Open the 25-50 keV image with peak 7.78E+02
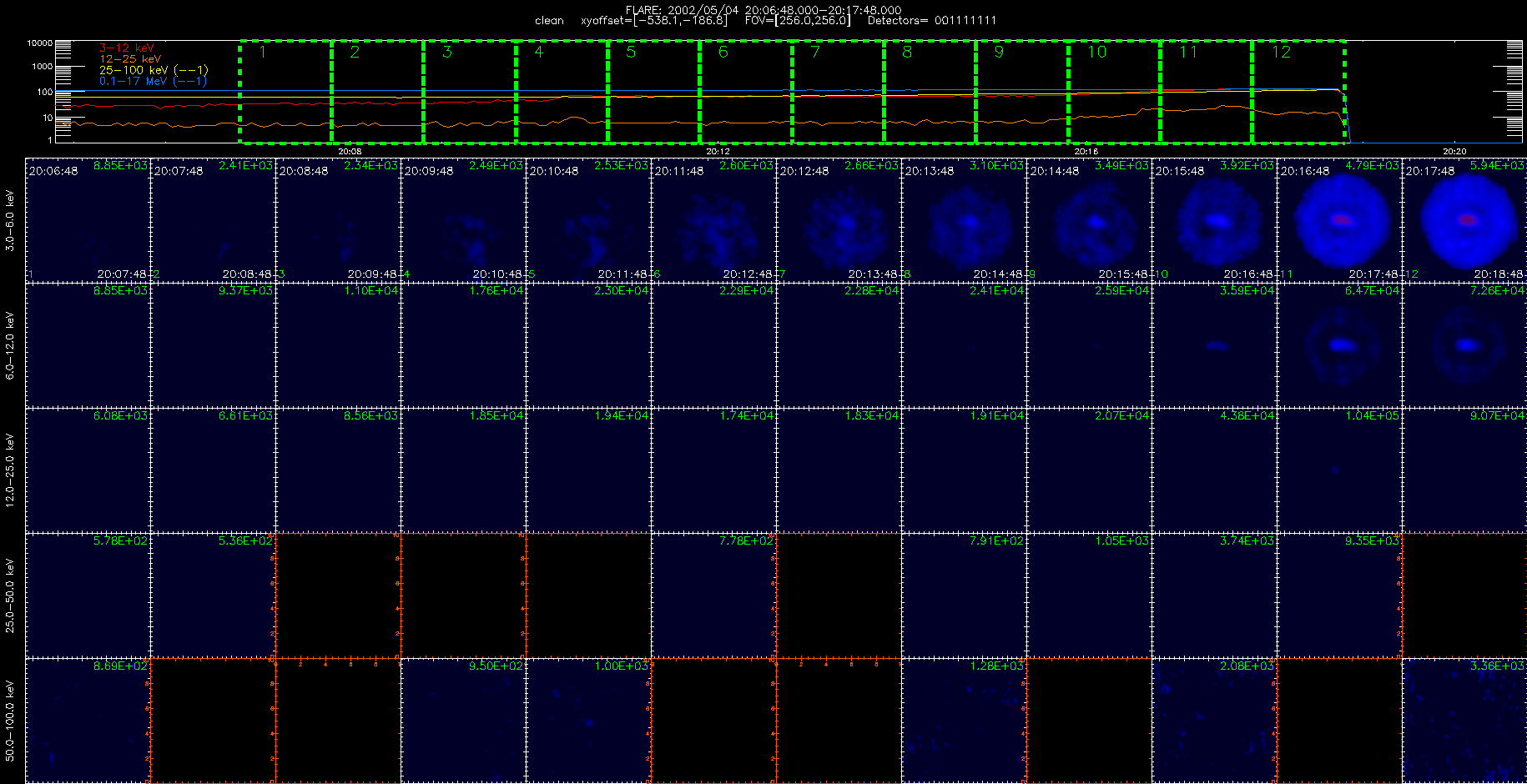This screenshot has height=784, width=1527. pos(714,596)
